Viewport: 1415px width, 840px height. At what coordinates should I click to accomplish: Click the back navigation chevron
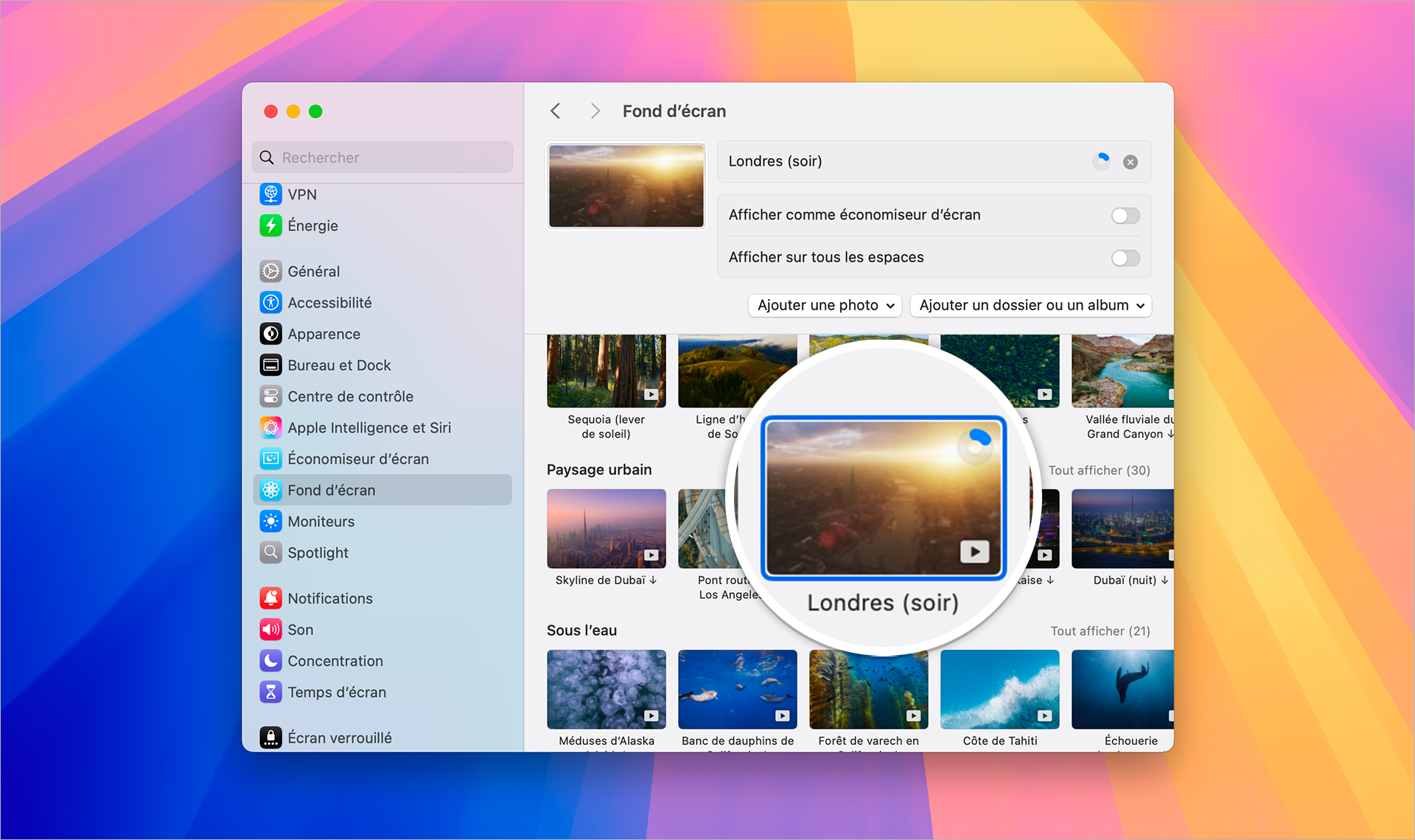(556, 111)
